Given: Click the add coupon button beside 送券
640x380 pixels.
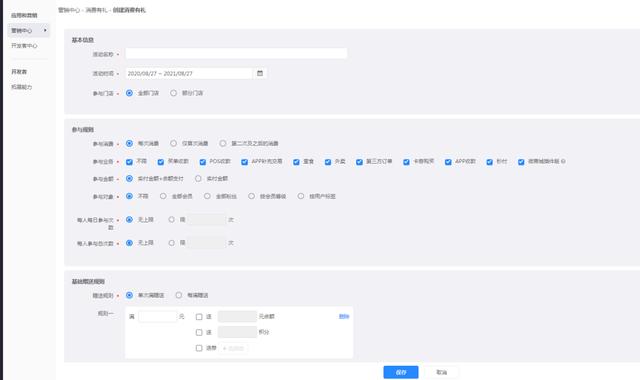Looking at the screenshot, I should (x=233, y=348).
